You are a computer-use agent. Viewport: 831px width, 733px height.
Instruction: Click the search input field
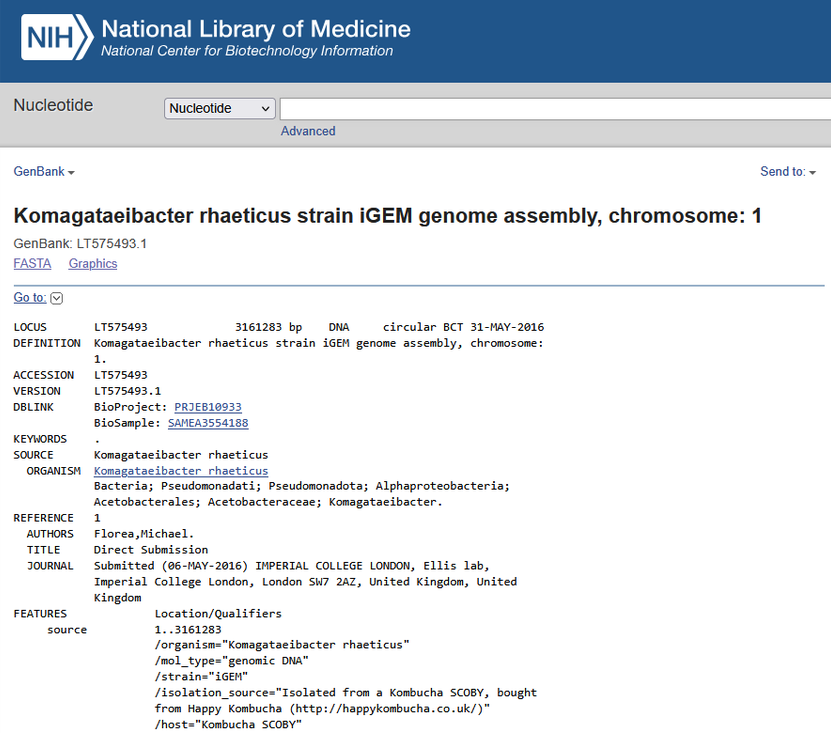click(555, 109)
